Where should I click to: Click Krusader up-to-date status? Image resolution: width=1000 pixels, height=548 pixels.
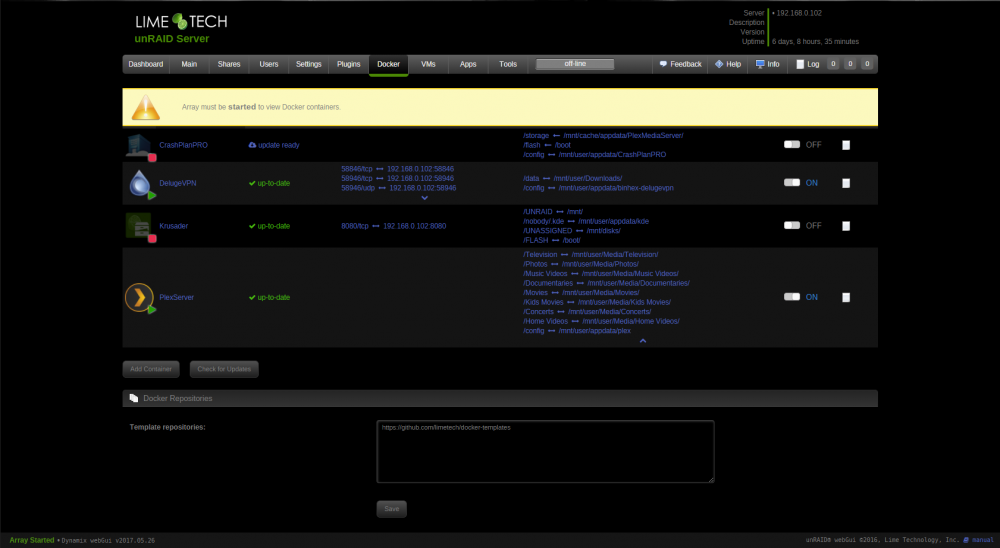[x=269, y=226]
